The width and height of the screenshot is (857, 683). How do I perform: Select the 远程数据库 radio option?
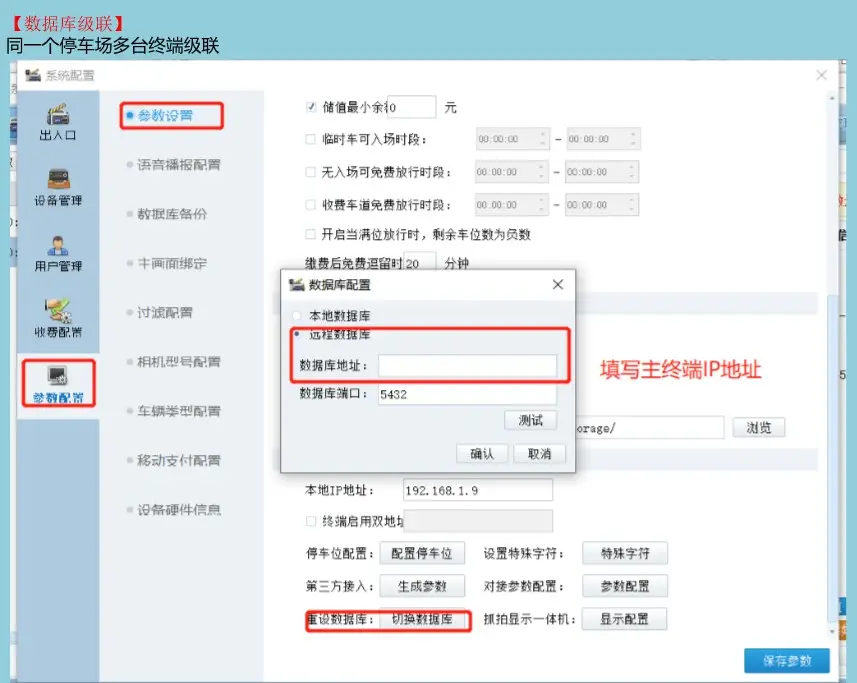pos(296,334)
